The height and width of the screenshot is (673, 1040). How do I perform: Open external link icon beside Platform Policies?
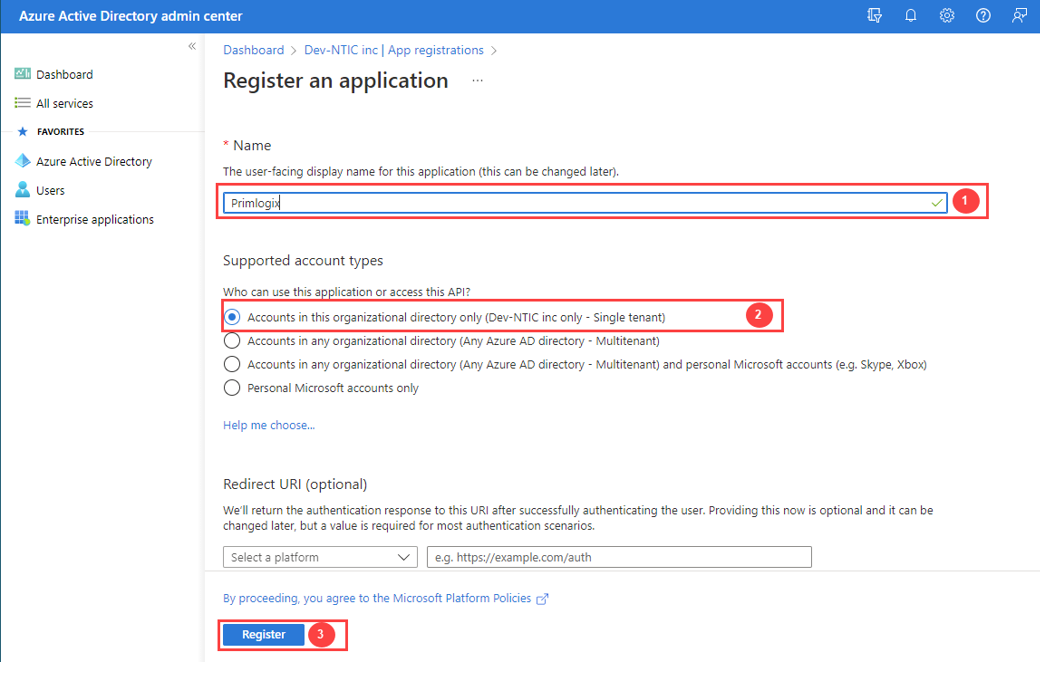[543, 599]
